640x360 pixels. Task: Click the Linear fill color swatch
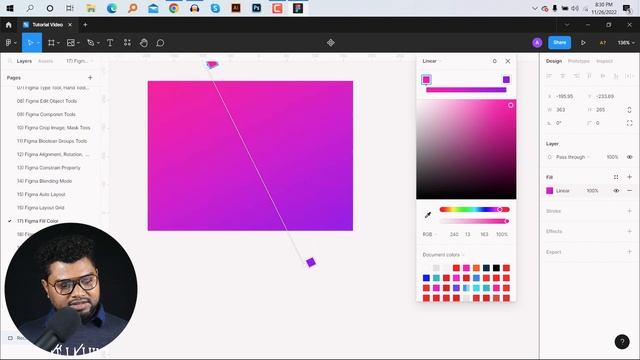point(550,191)
